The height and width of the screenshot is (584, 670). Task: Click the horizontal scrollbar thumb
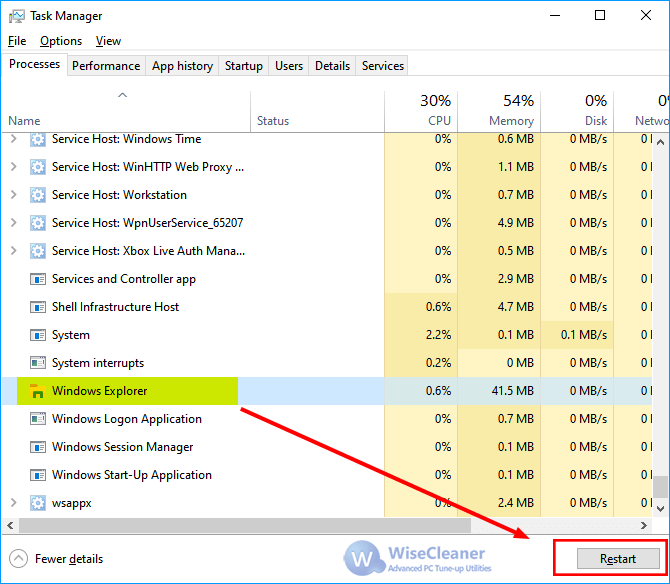[245, 525]
